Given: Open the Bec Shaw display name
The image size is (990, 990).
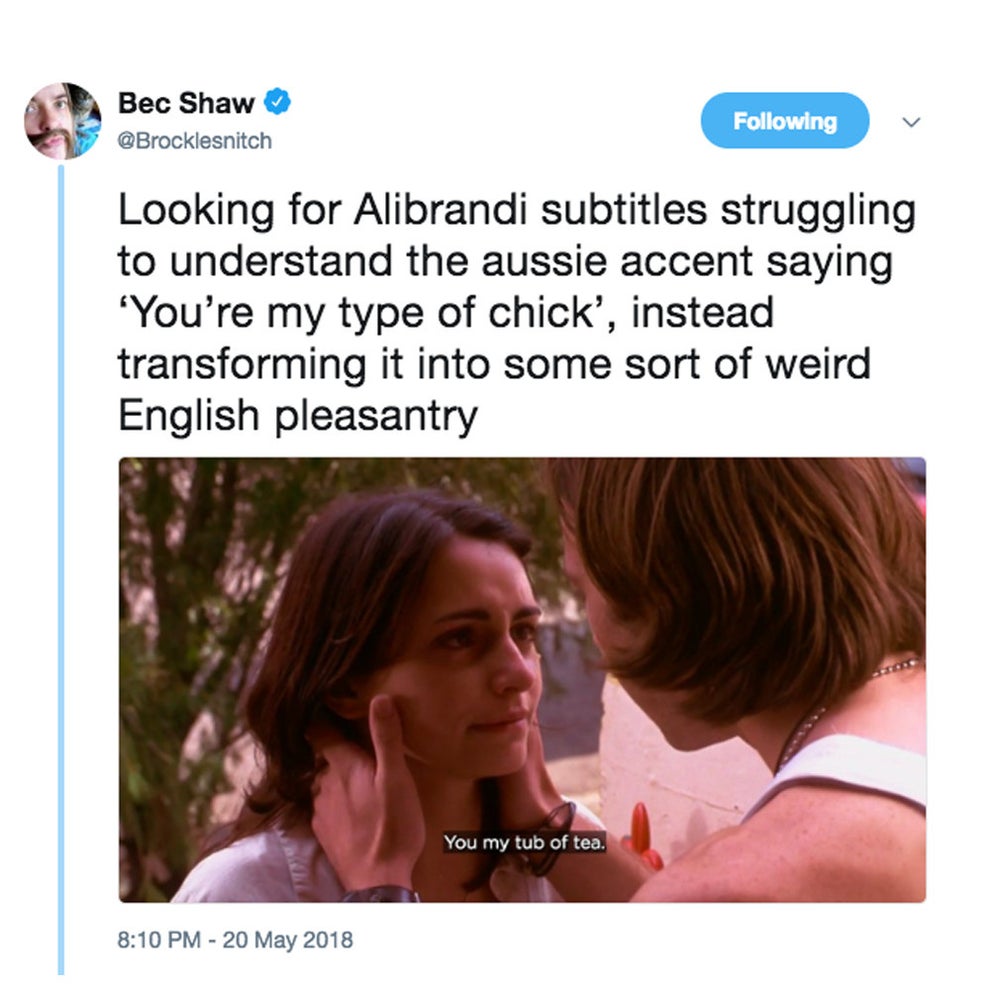Looking at the screenshot, I should tap(185, 102).
